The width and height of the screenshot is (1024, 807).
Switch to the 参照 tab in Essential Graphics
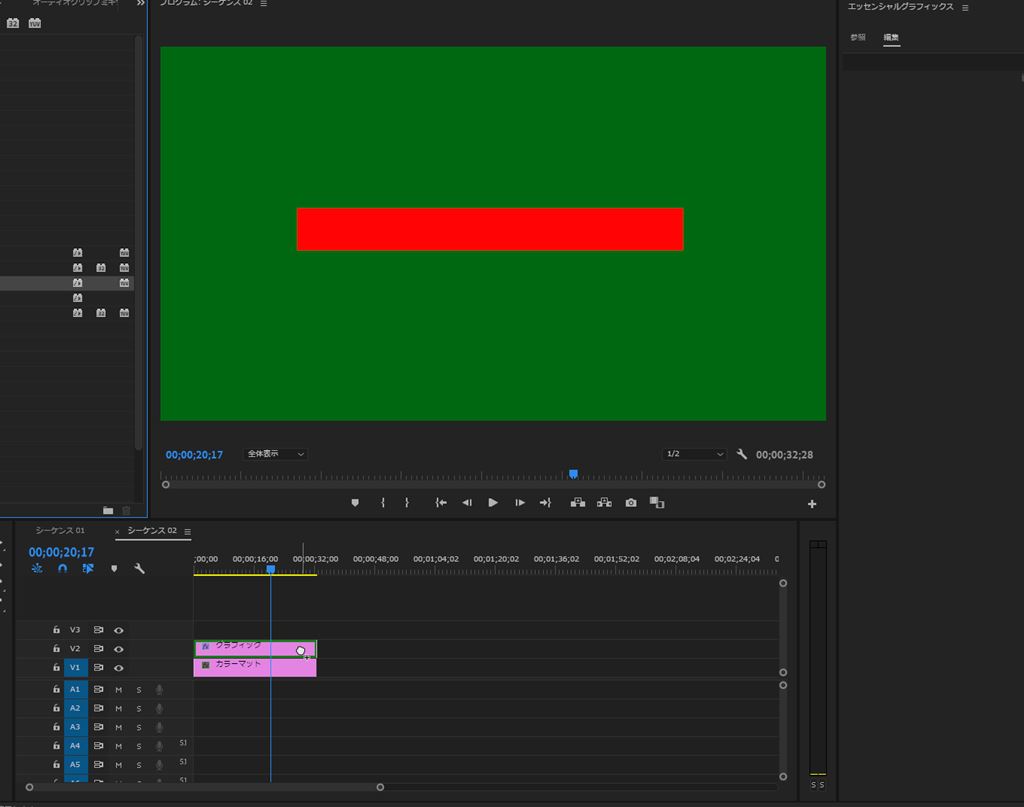pyautogui.click(x=858, y=38)
